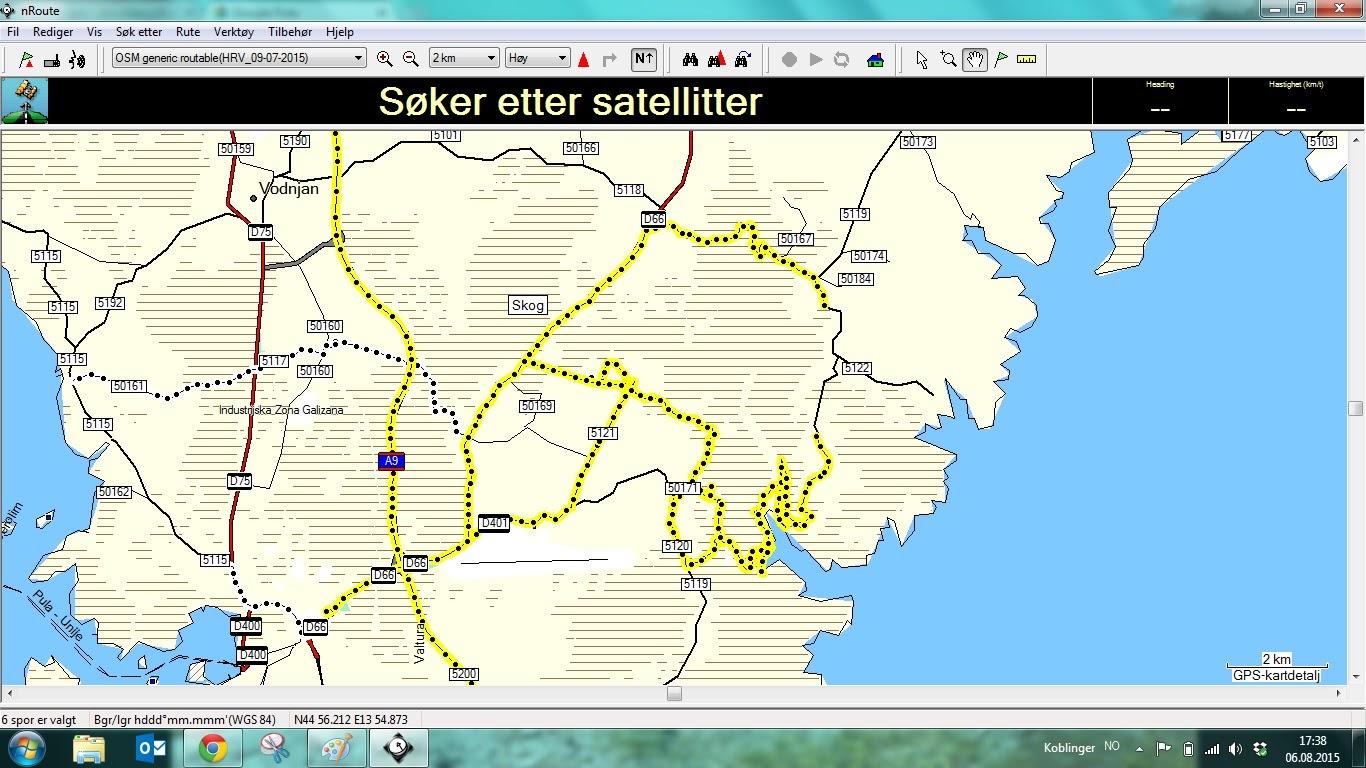Click the 50167 road label
Image resolution: width=1366 pixels, height=768 pixels.
click(796, 239)
